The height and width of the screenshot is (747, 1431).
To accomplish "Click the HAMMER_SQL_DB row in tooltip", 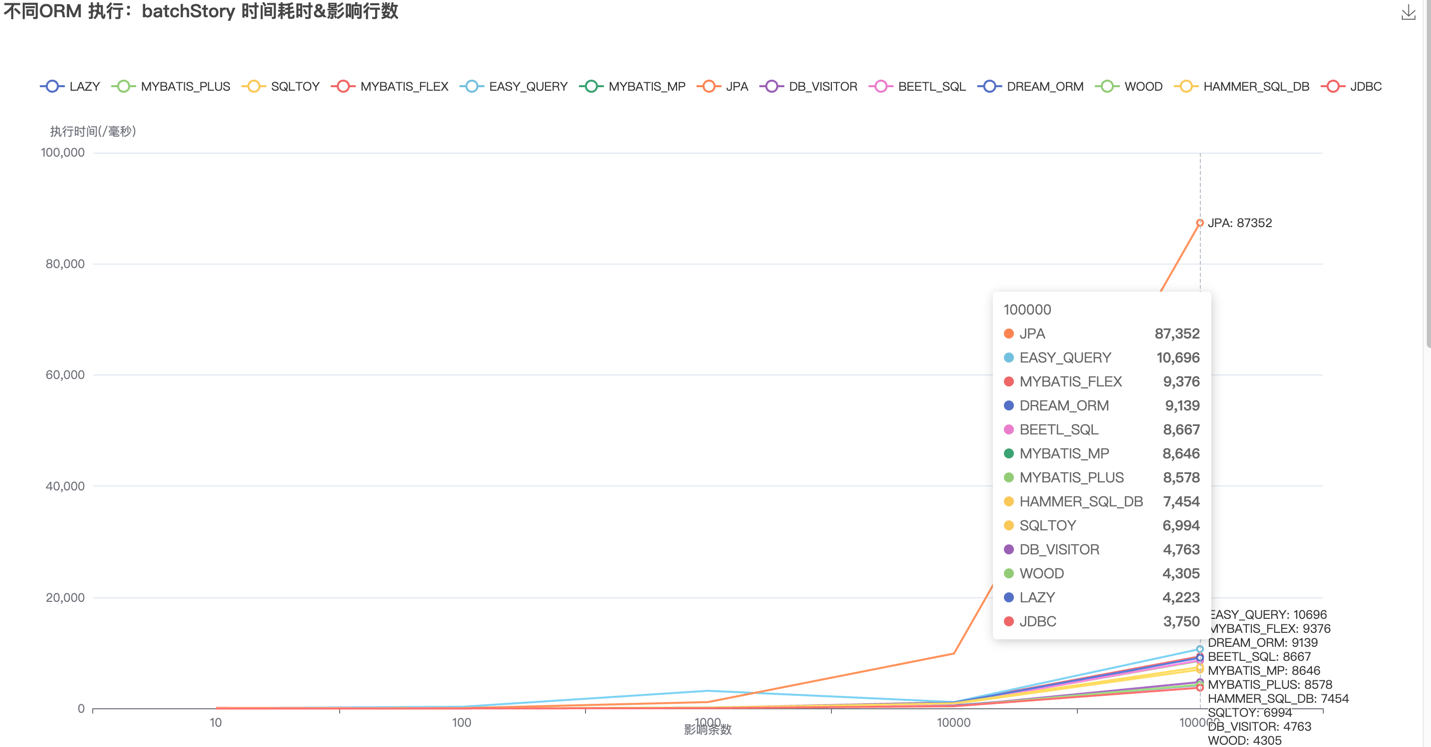I will point(1101,502).
